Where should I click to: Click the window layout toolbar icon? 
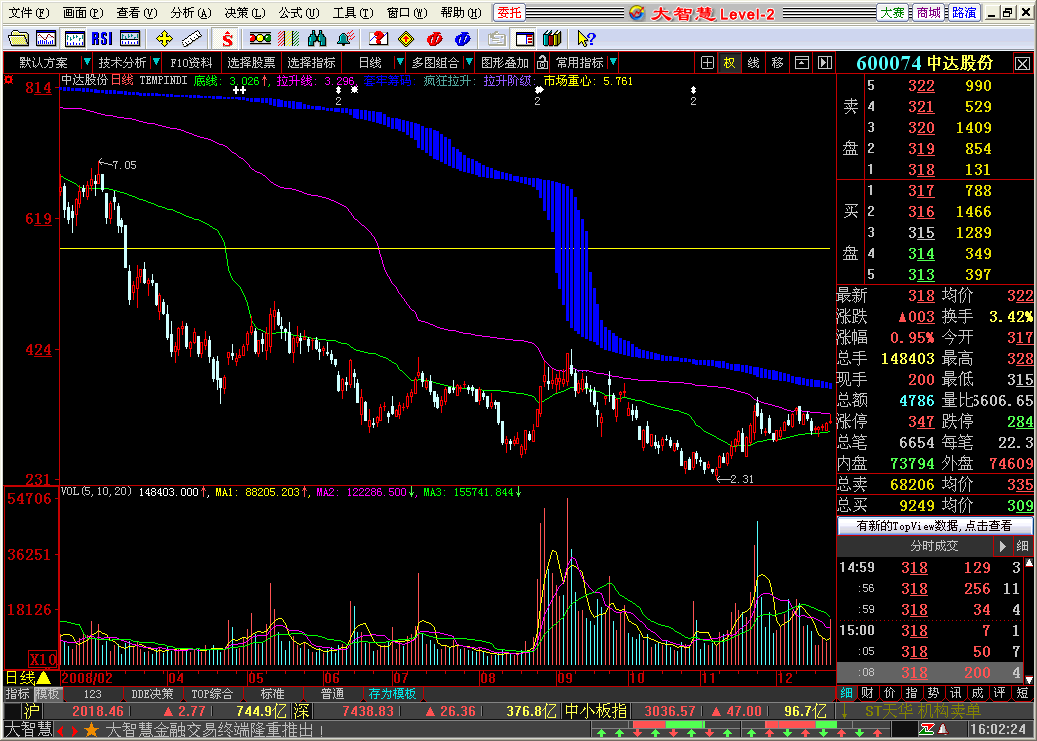tap(524, 39)
